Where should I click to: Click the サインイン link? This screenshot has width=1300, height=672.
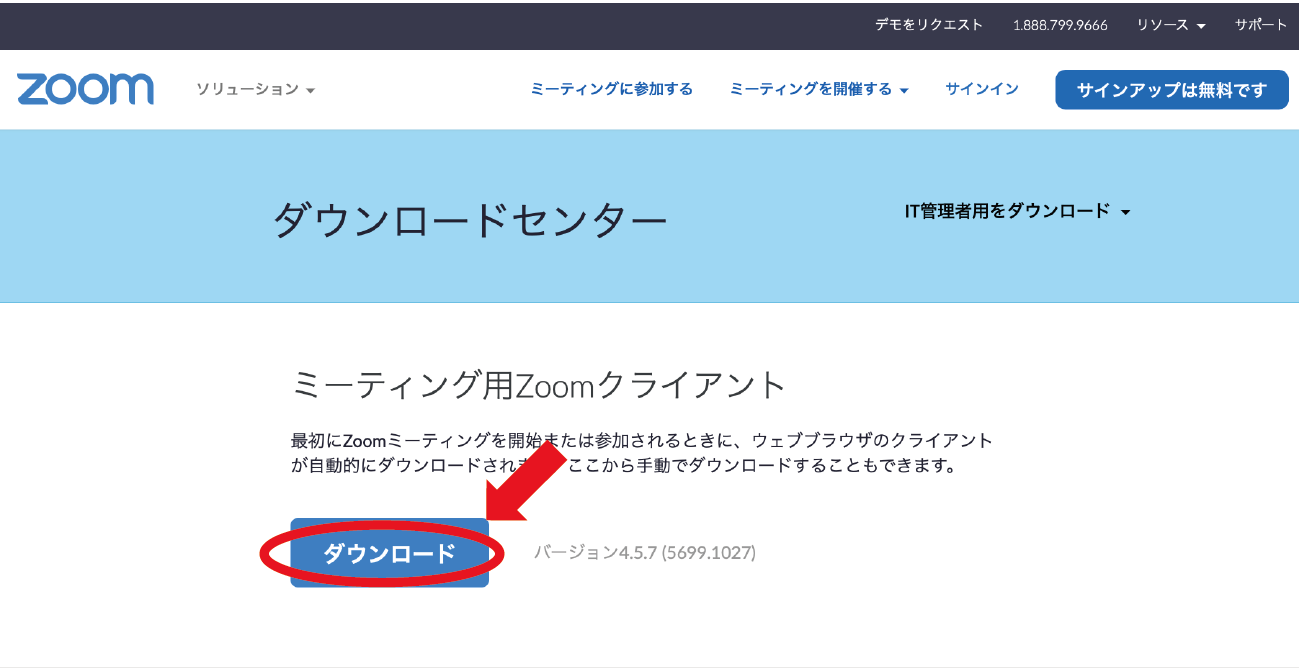coord(981,88)
